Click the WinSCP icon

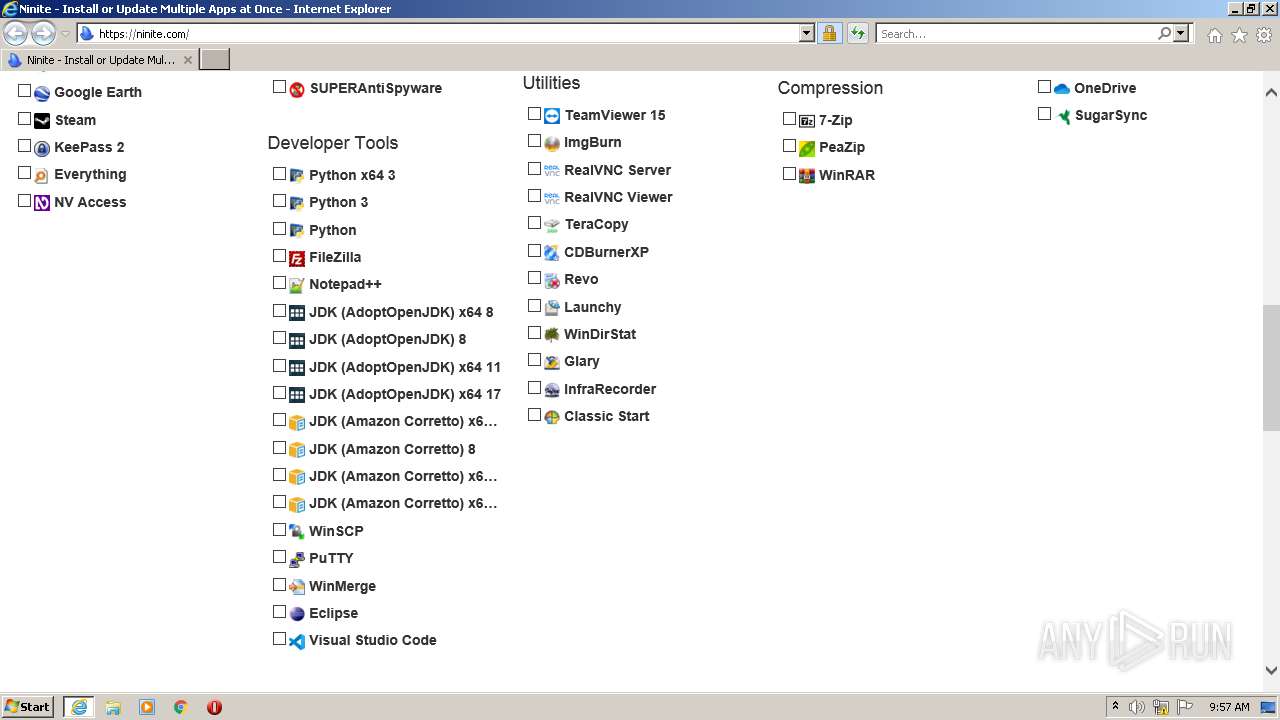(x=297, y=532)
